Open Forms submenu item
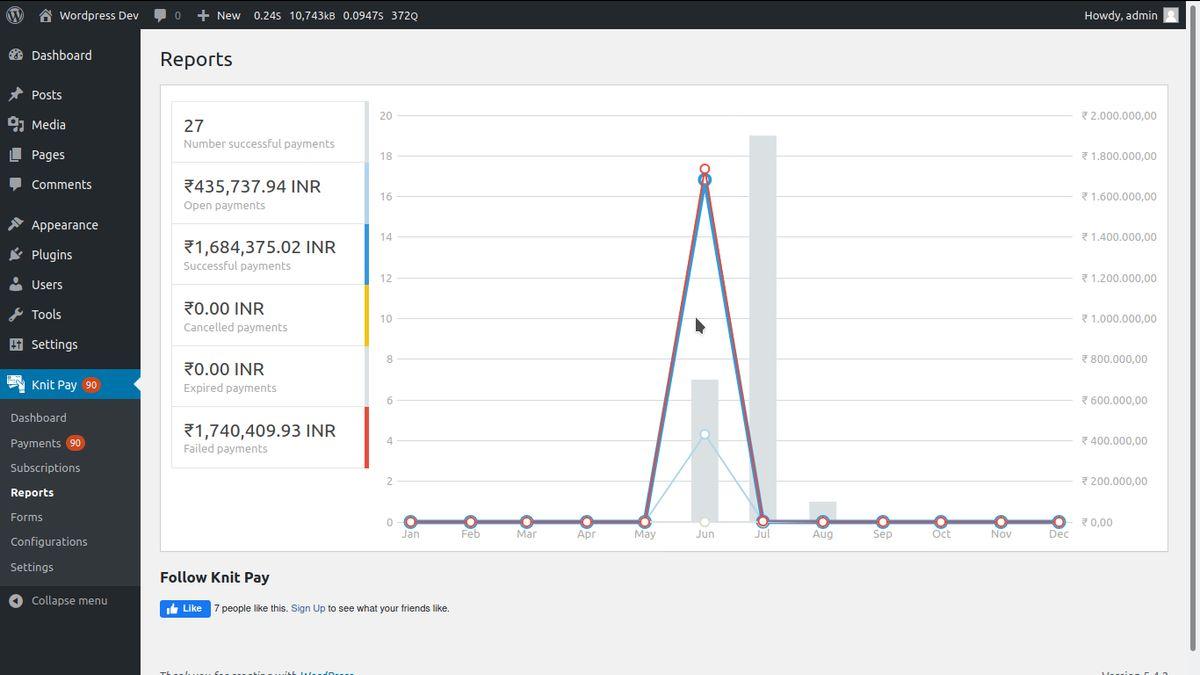Image resolution: width=1200 pixels, height=675 pixels. pyautogui.click(x=26, y=517)
